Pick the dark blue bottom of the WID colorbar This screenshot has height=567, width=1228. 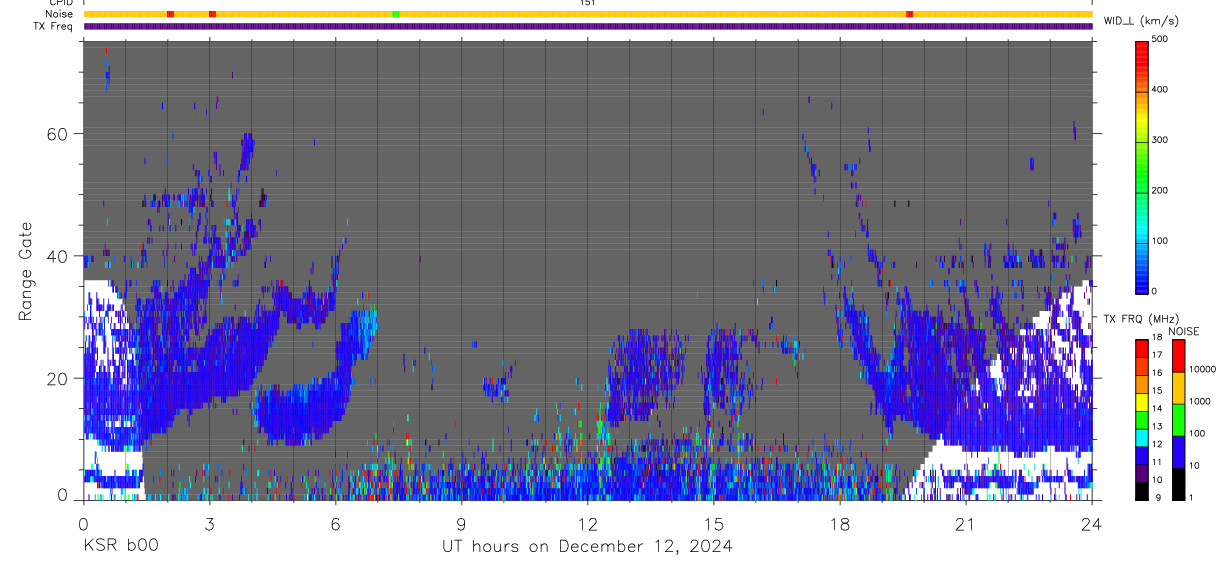[1141, 285]
